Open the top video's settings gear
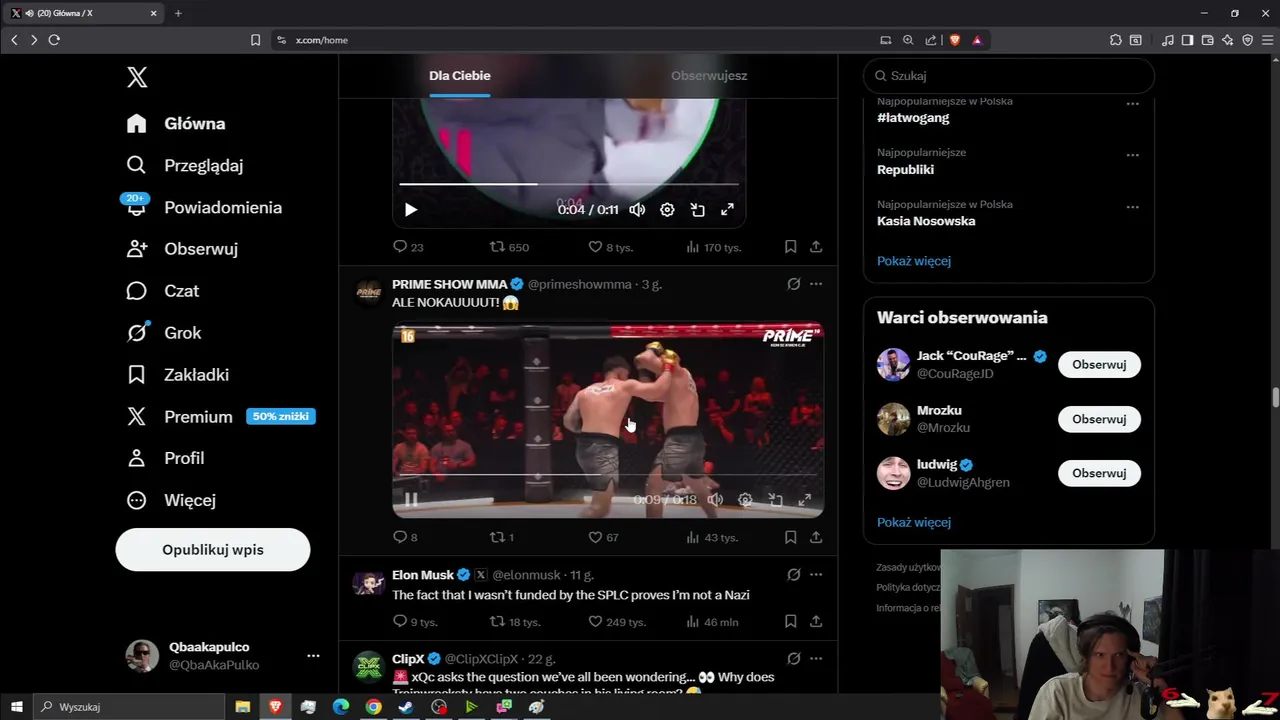Viewport: 1280px width, 720px height. click(x=667, y=209)
